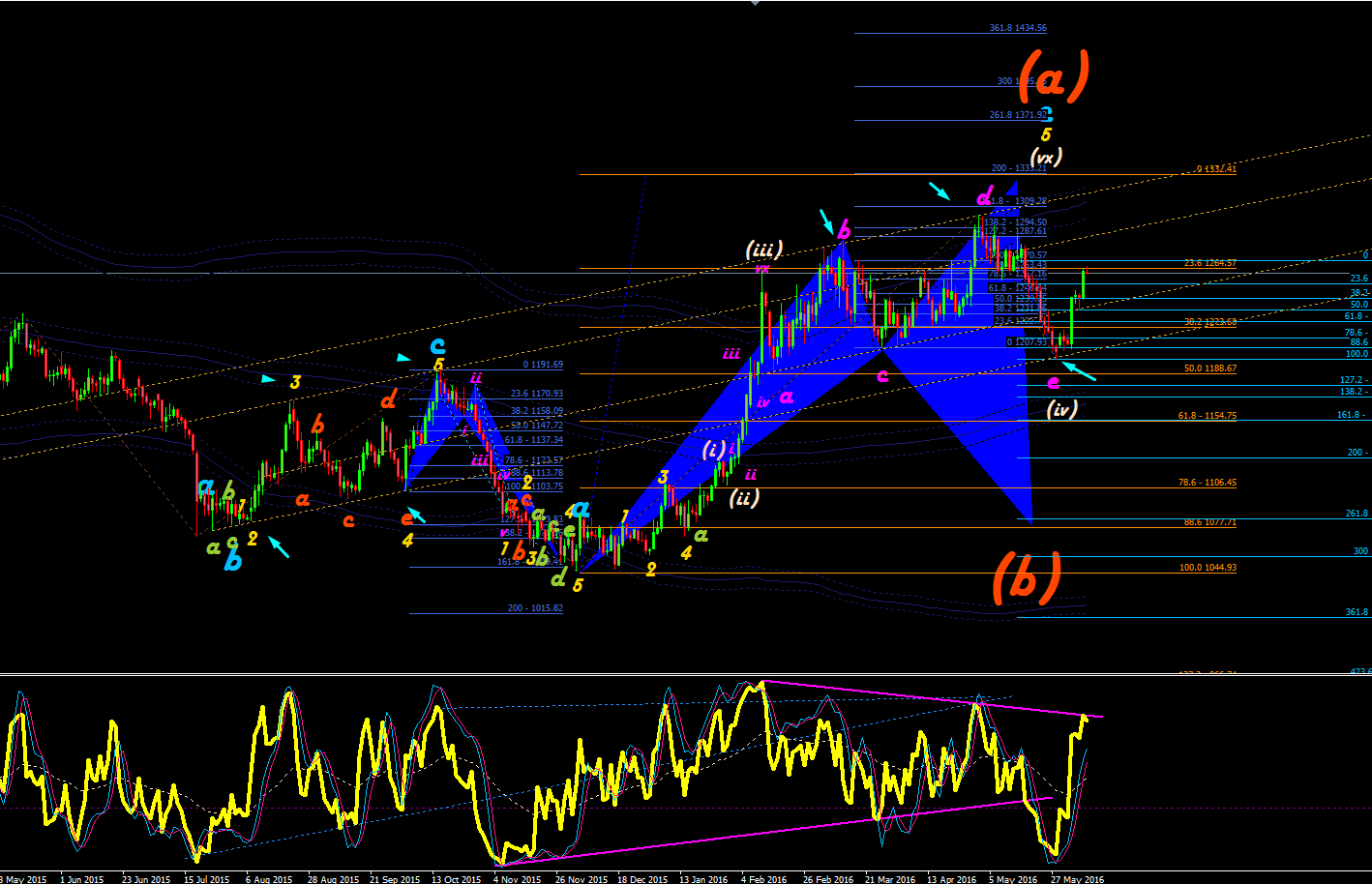Select the magenta d wave label
Viewport: 1372px width, 884px height.
coord(984,197)
